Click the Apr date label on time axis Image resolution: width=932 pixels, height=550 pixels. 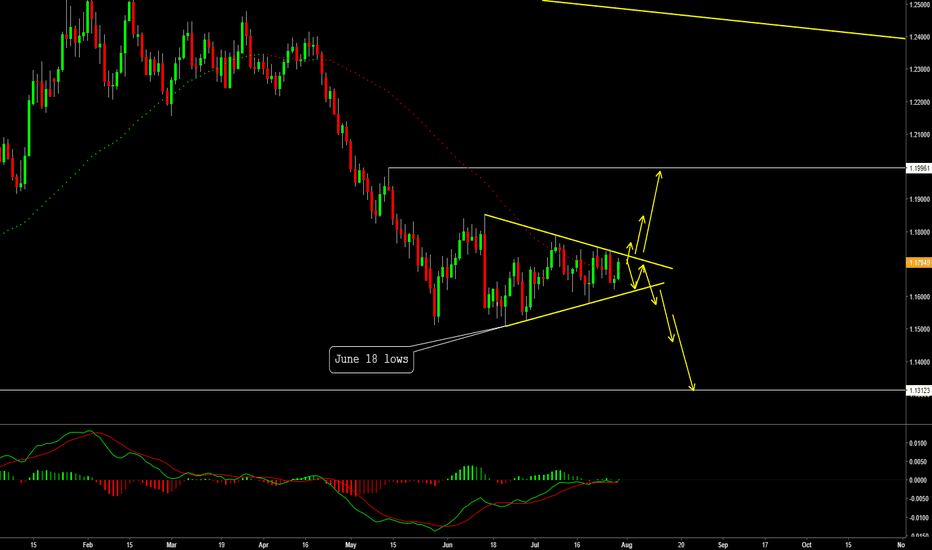[263, 544]
